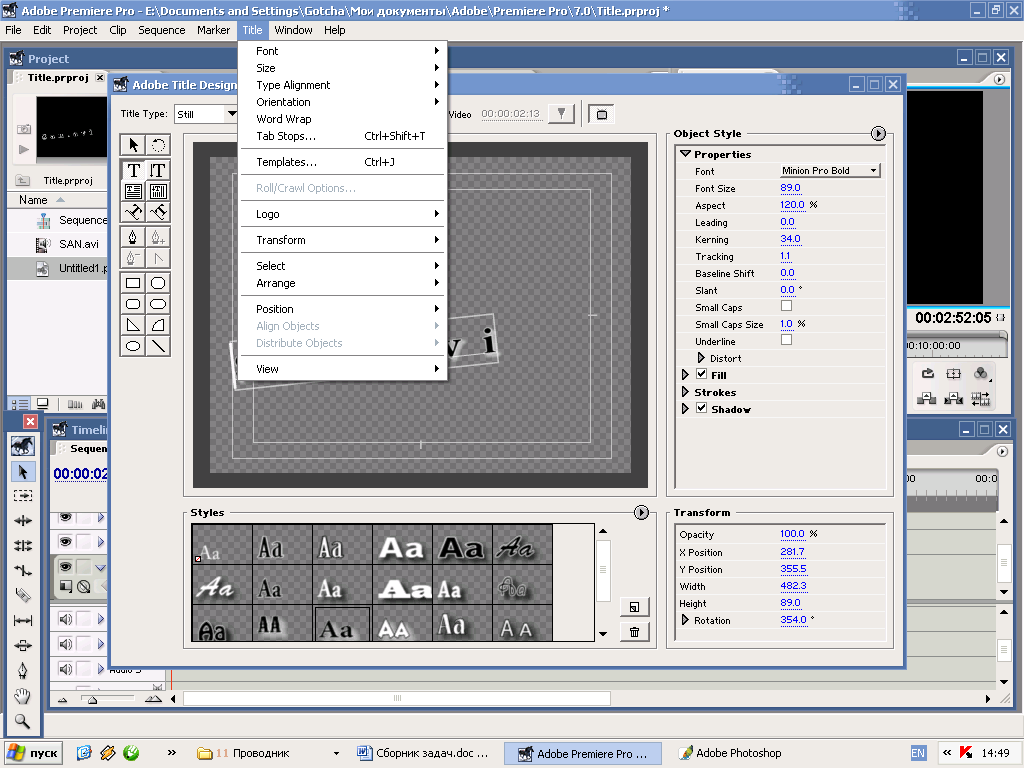1024x768 pixels.
Task: Select the Untitled1 item in Project panel
Action: click(57, 268)
